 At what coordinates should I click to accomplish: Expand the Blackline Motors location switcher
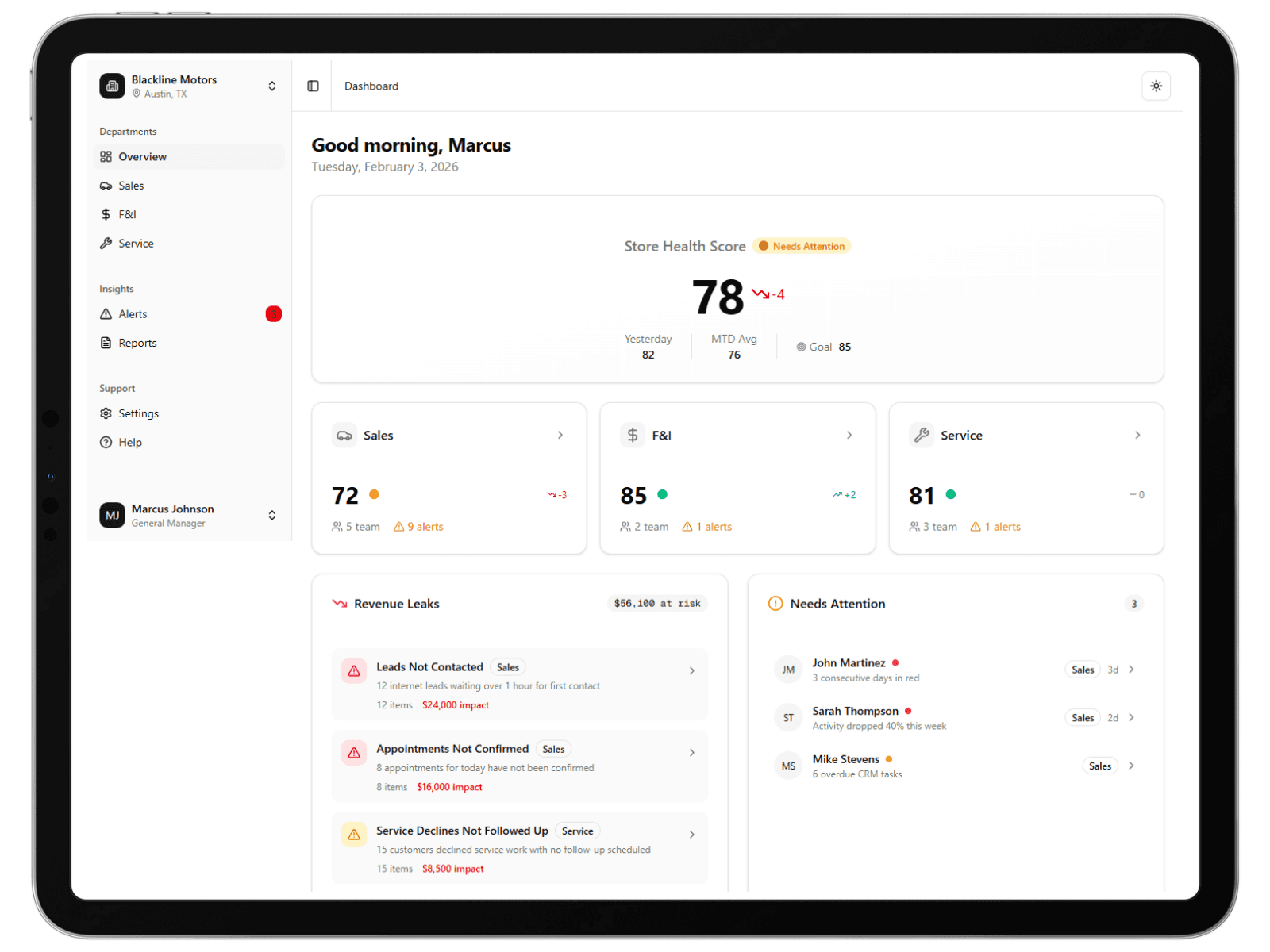pyautogui.click(x=272, y=86)
